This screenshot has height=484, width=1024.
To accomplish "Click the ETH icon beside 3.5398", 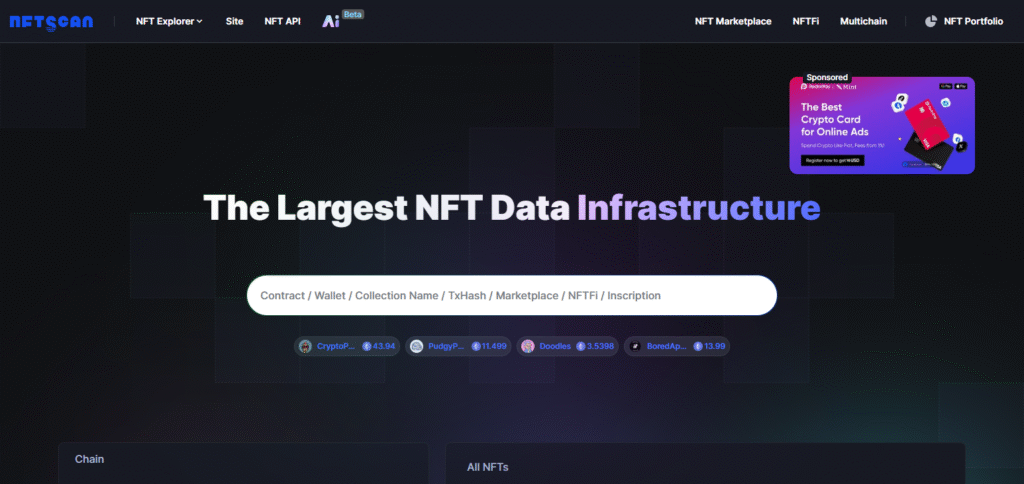I will click(581, 346).
